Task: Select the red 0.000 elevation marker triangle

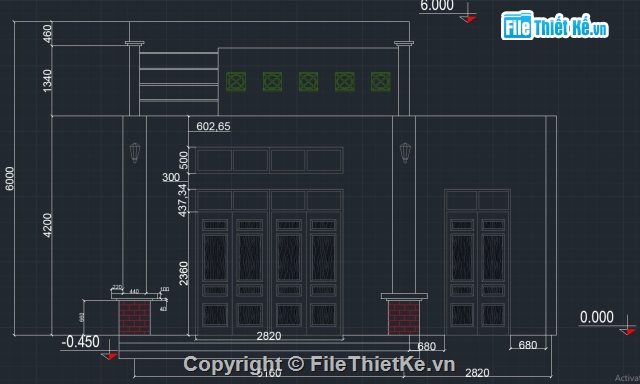Action: pyautogui.click(x=628, y=331)
